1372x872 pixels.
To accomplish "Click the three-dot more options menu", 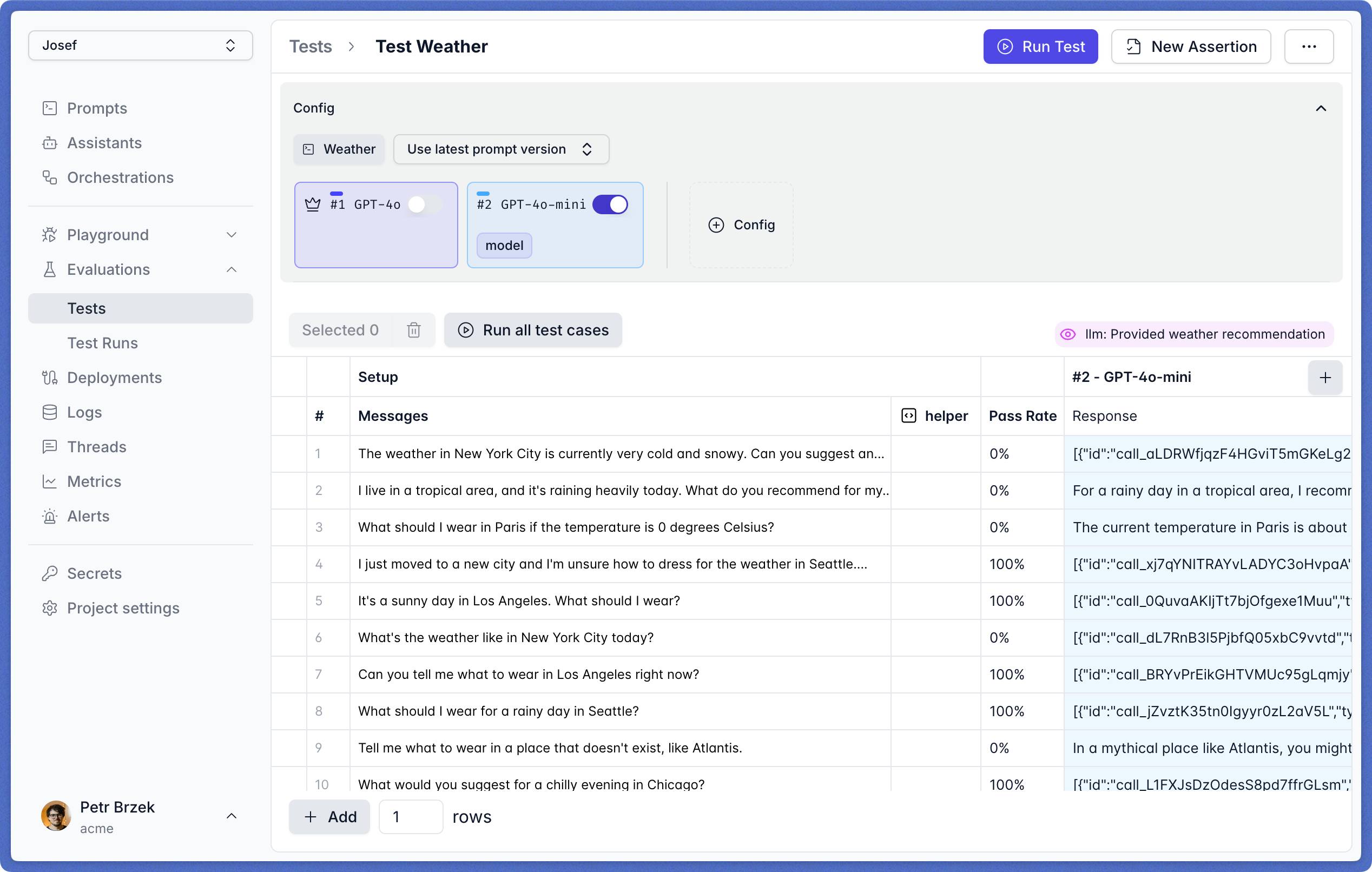I will (x=1309, y=46).
